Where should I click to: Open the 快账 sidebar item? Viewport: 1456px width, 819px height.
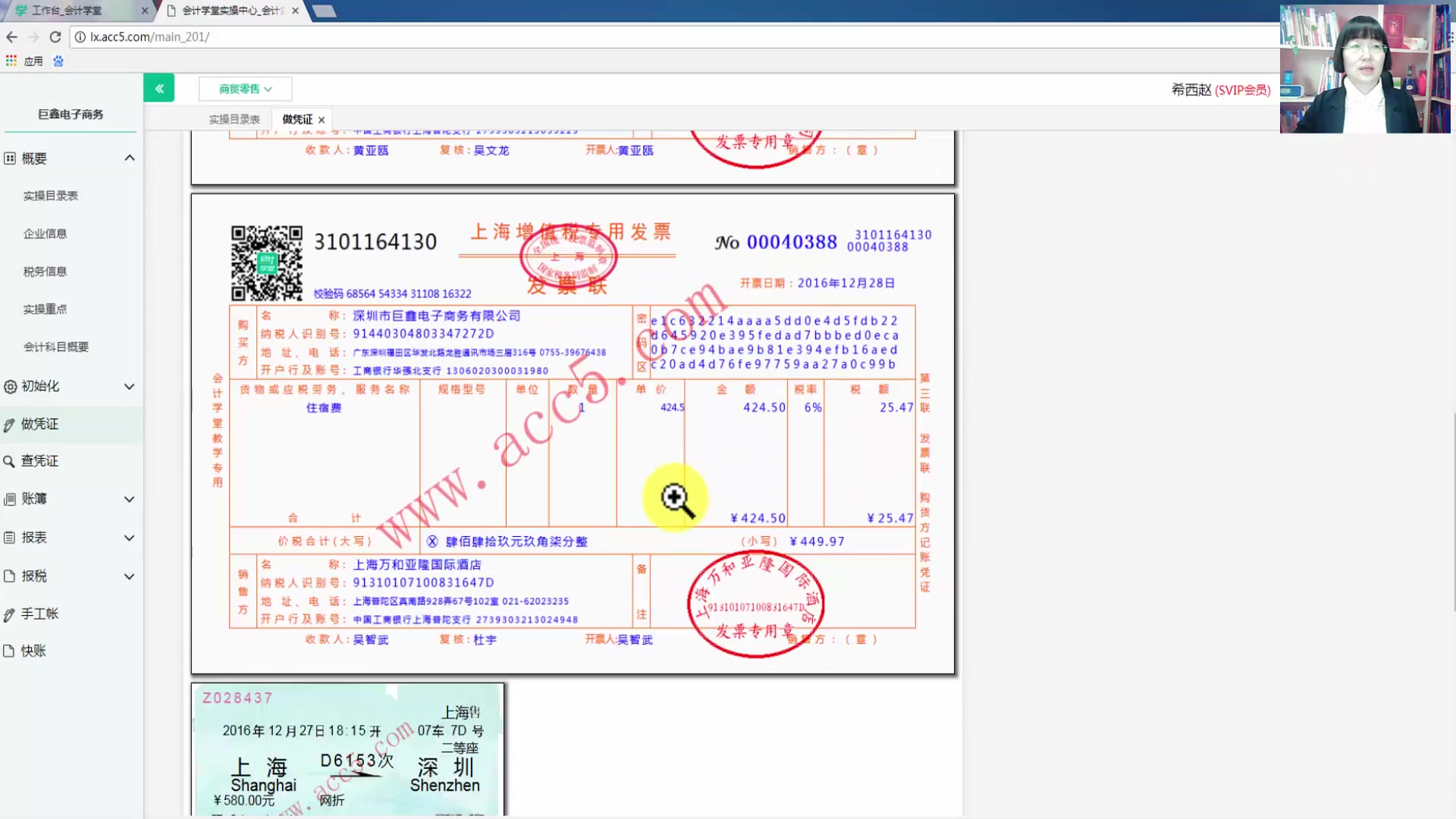(x=33, y=651)
